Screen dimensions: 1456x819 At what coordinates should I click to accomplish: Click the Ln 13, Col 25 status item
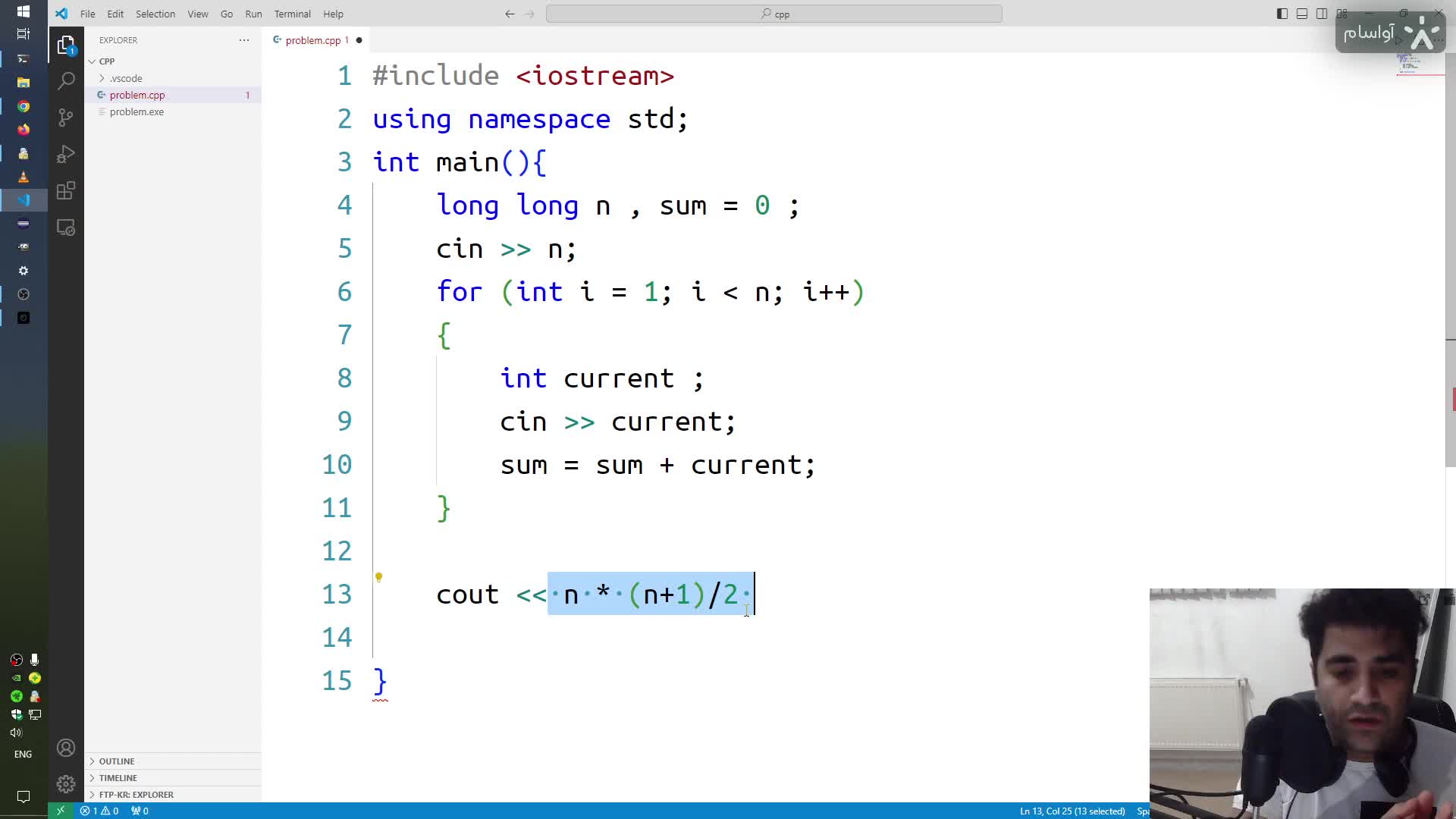pos(1072,811)
